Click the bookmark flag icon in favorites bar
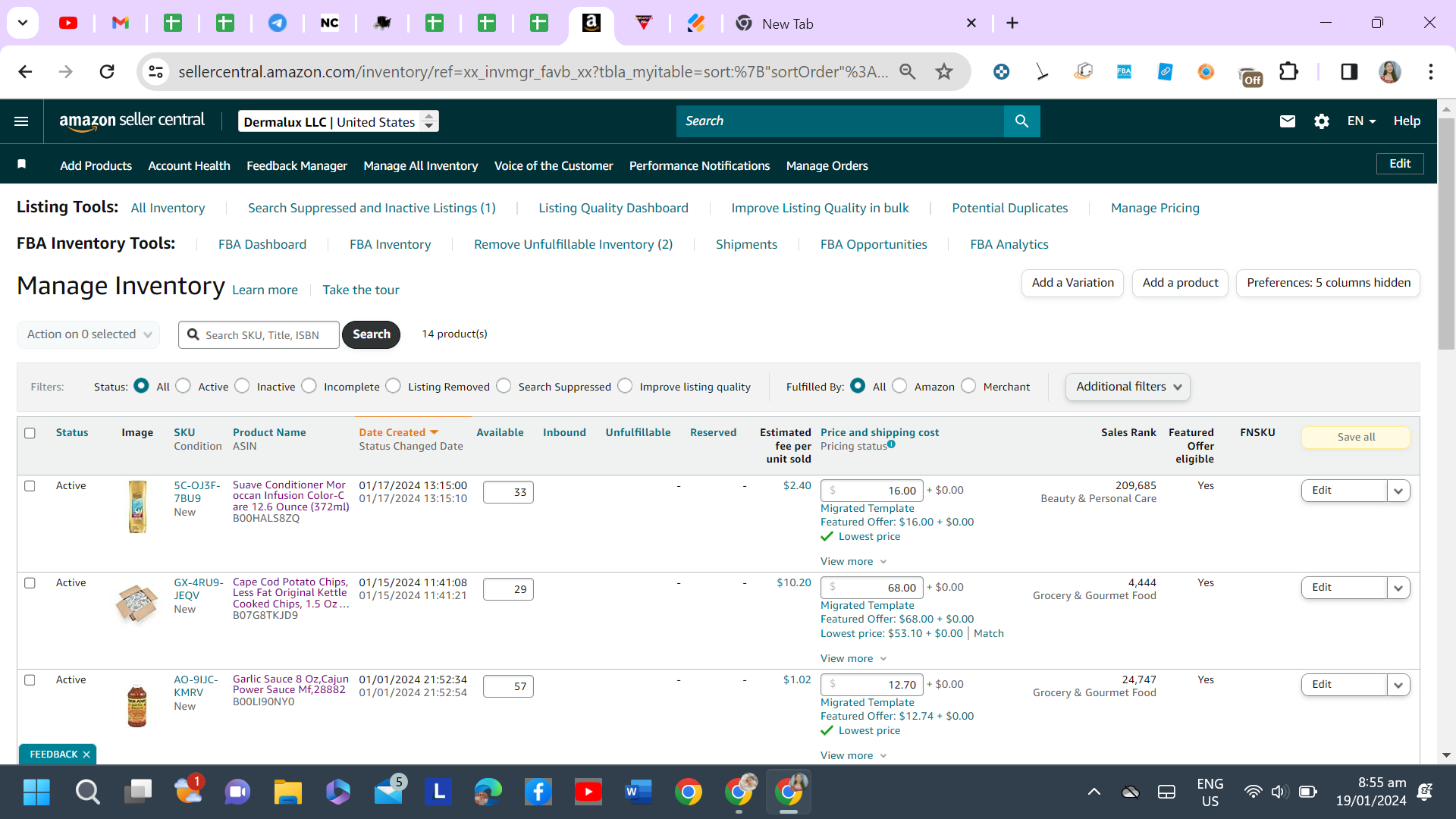The image size is (1456, 819). coord(22,165)
